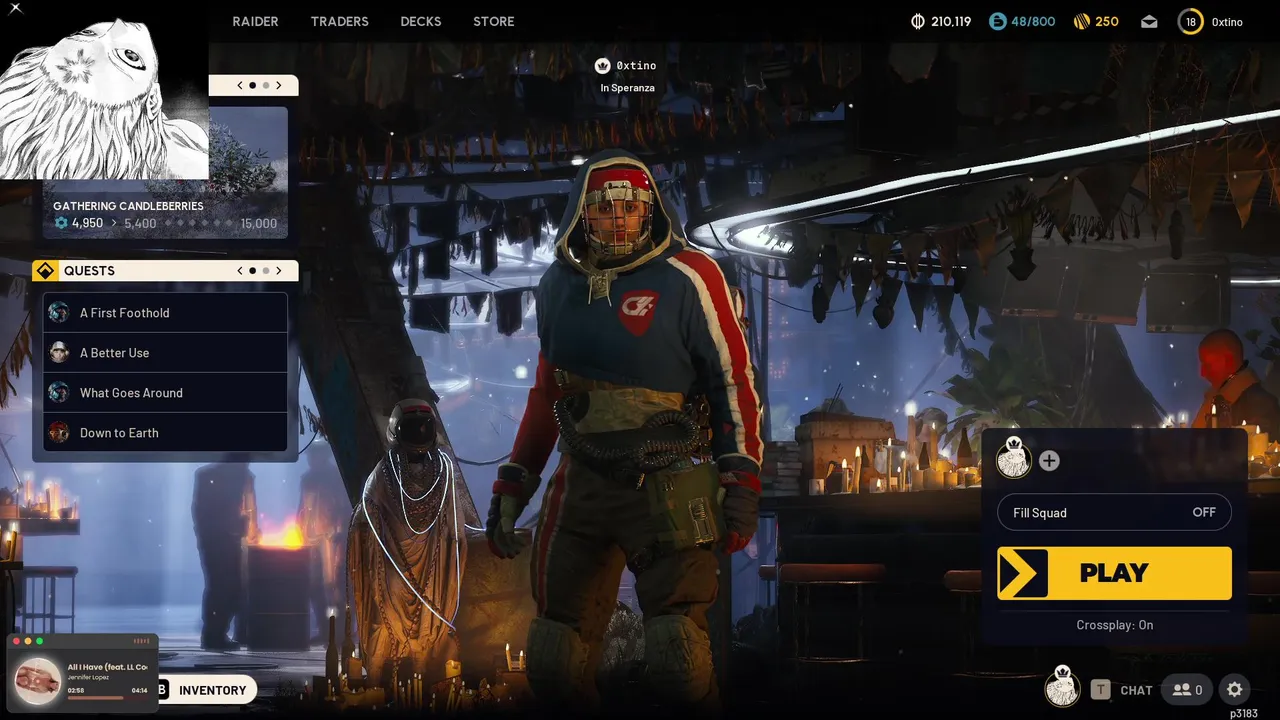Image resolution: width=1280 pixels, height=720 pixels.
Task: Click the trader portrait next to What Goes Around
Action: tap(59, 392)
